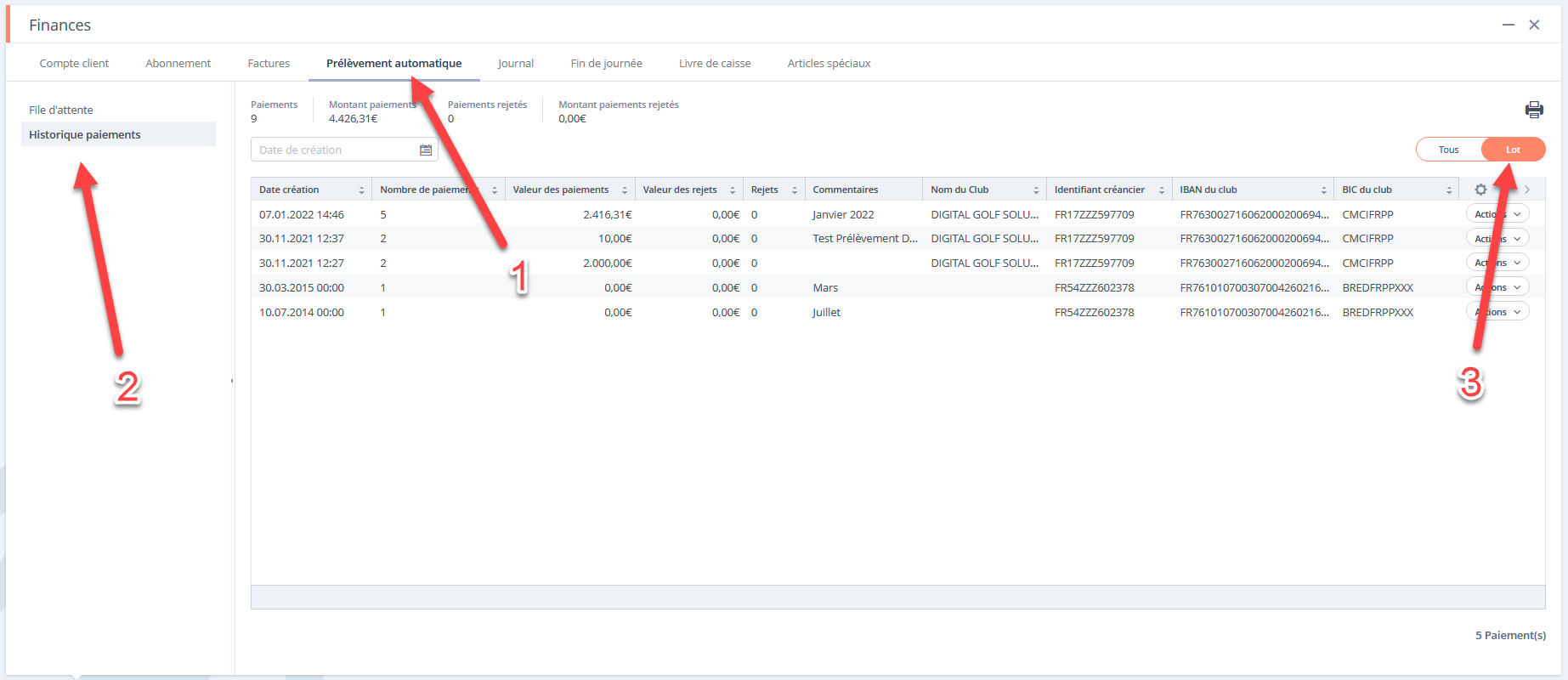Click the Commentaires column header
This screenshot has height=680, width=1568.
pyautogui.click(x=846, y=190)
